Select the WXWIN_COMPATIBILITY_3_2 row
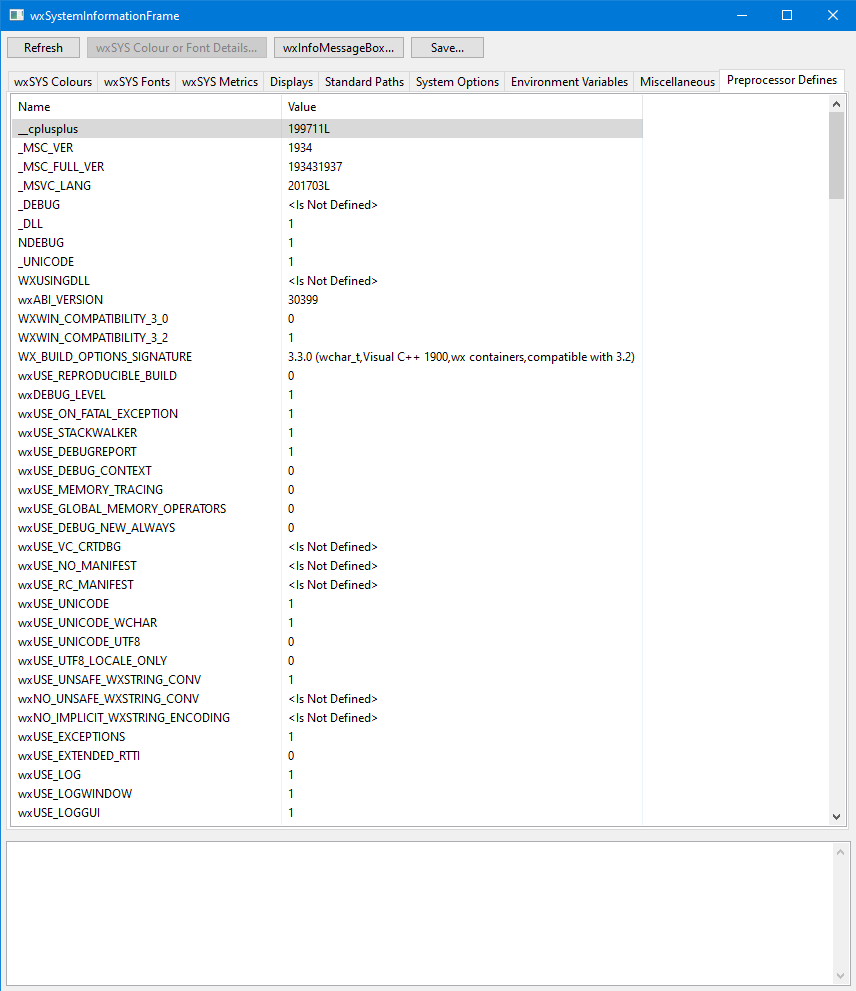The height and width of the screenshot is (991, 856). click(327, 337)
